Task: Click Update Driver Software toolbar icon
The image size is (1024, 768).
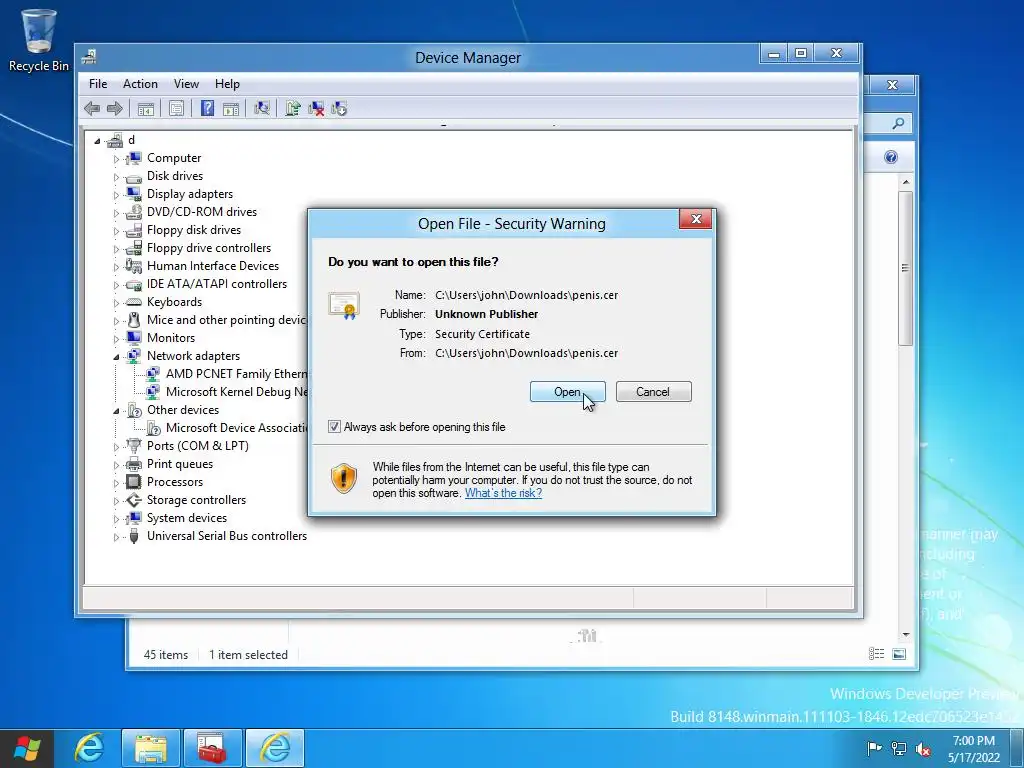Action: pyautogui.click(x=293, y=108)
